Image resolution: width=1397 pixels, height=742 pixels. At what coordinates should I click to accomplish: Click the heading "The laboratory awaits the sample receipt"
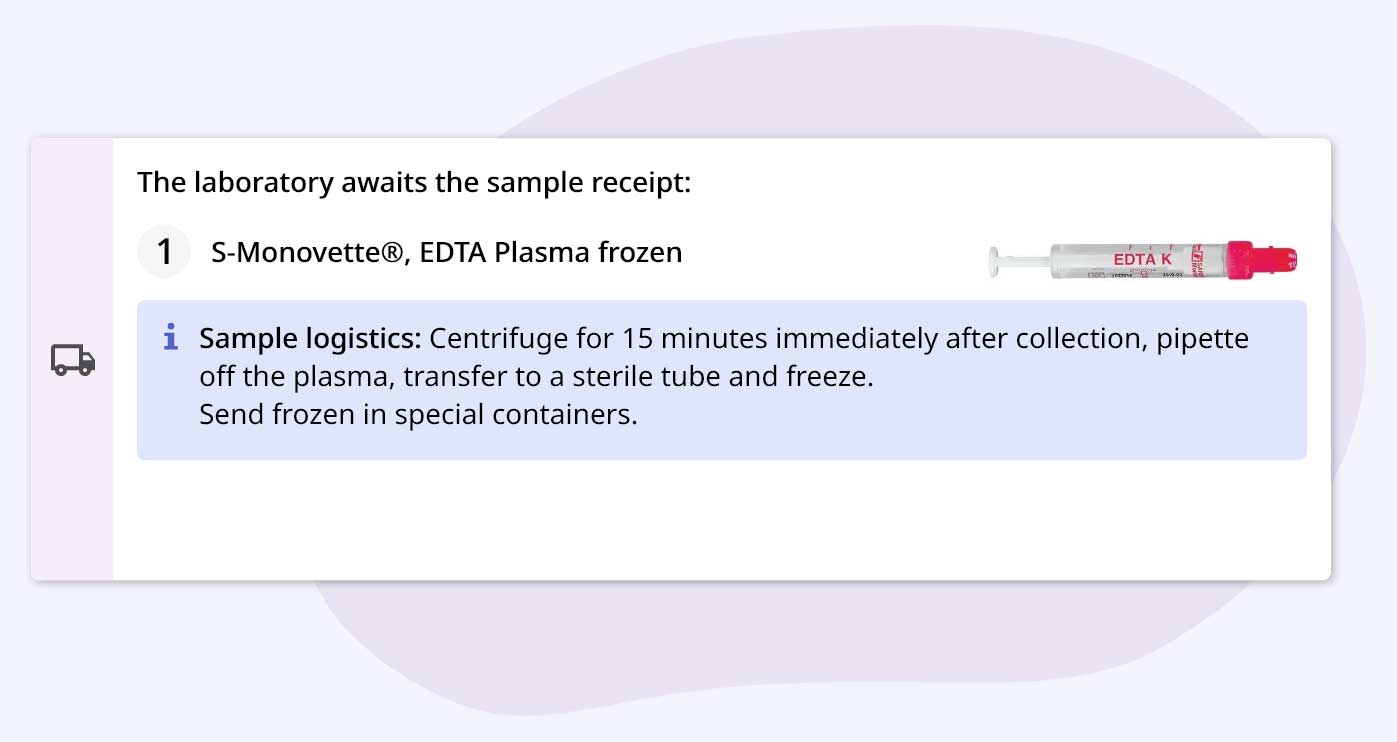click(414, 183)
